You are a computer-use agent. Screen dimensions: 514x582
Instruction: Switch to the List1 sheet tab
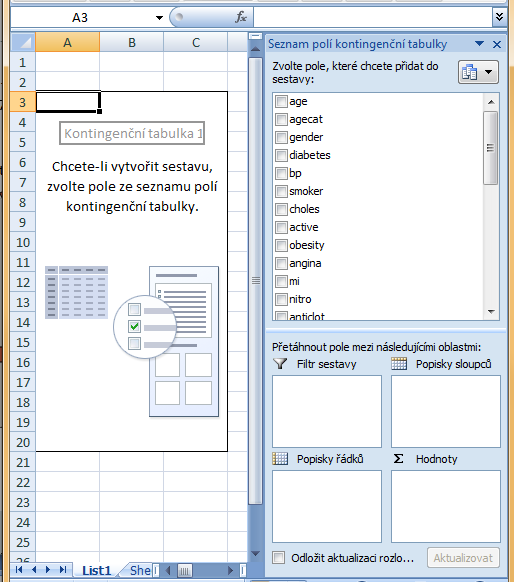pos(96,570)
